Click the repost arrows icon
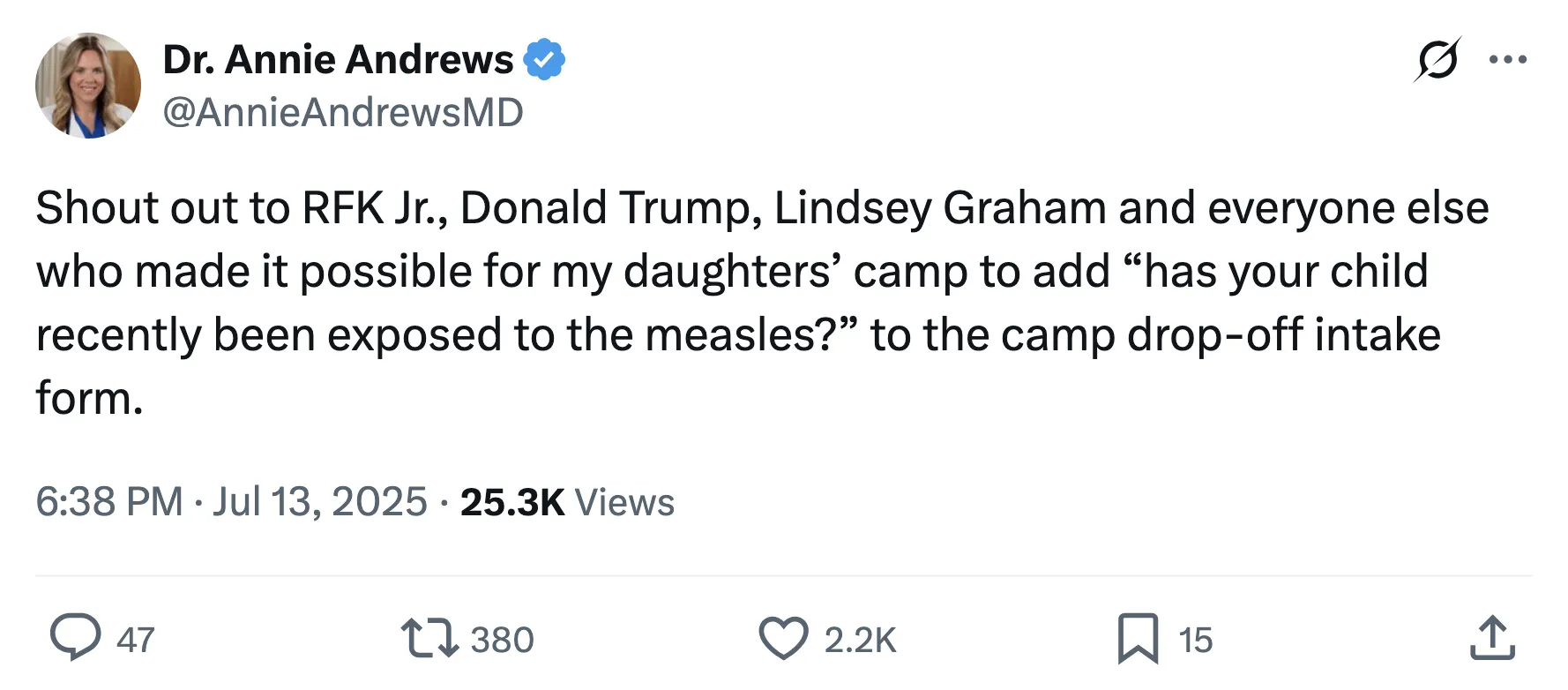Screen dimensions: 1568x690 pyautogui.click(x=429, y=638)
